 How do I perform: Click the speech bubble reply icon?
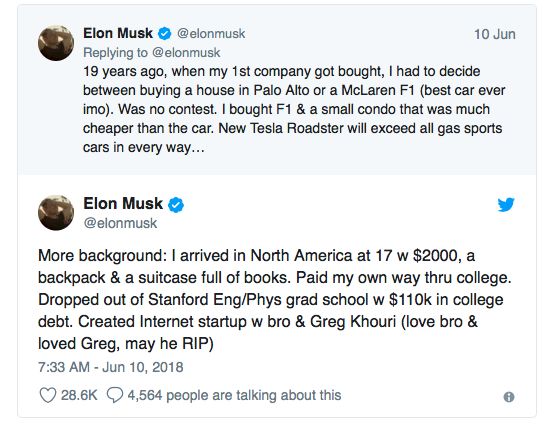coord(115,395)
